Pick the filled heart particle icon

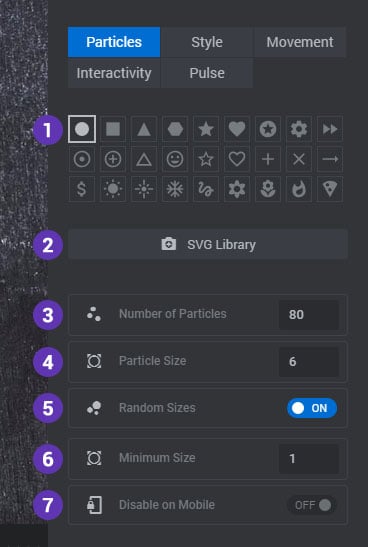coord(237,129)
